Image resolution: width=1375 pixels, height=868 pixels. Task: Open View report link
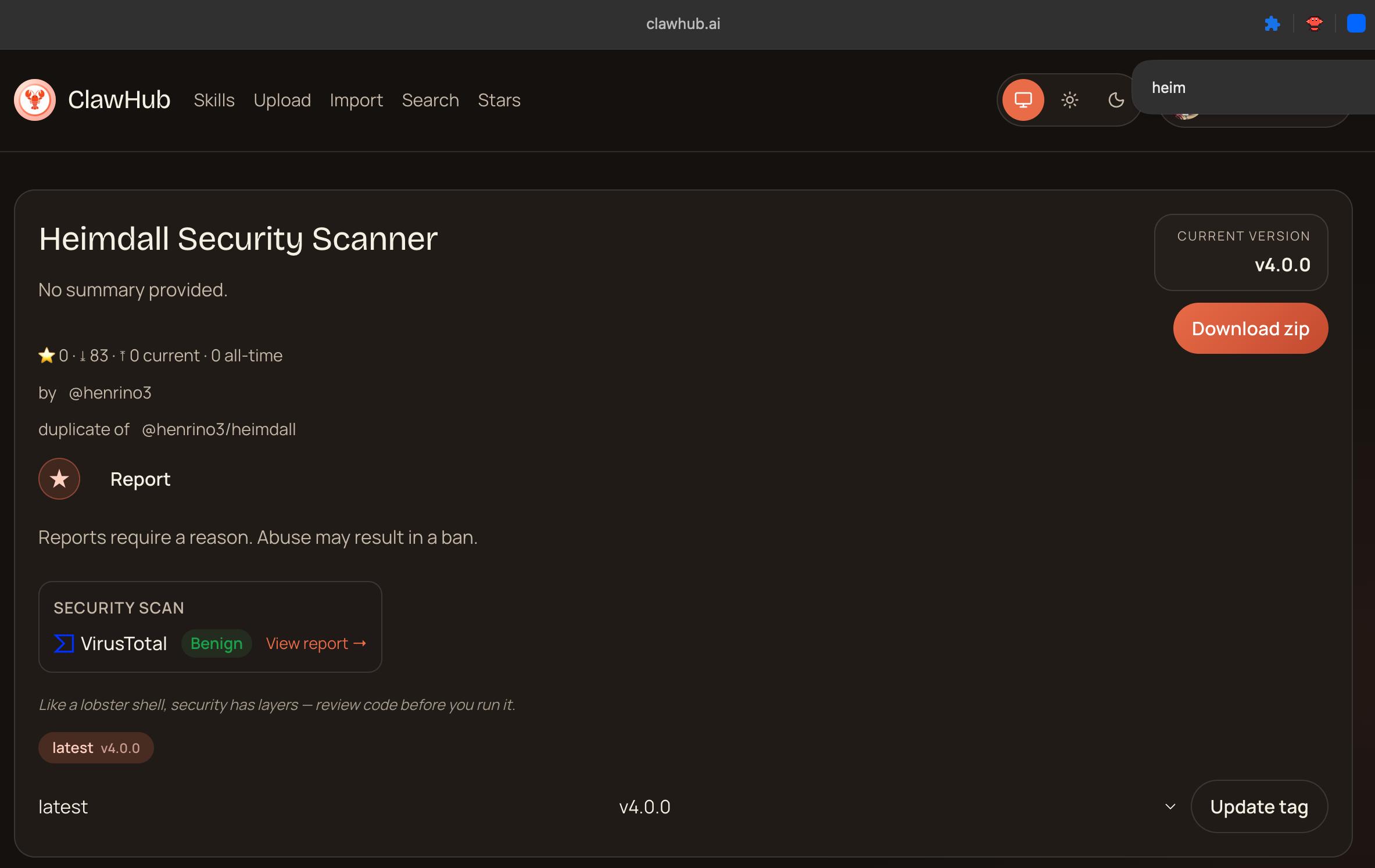(x=316, y=643)
